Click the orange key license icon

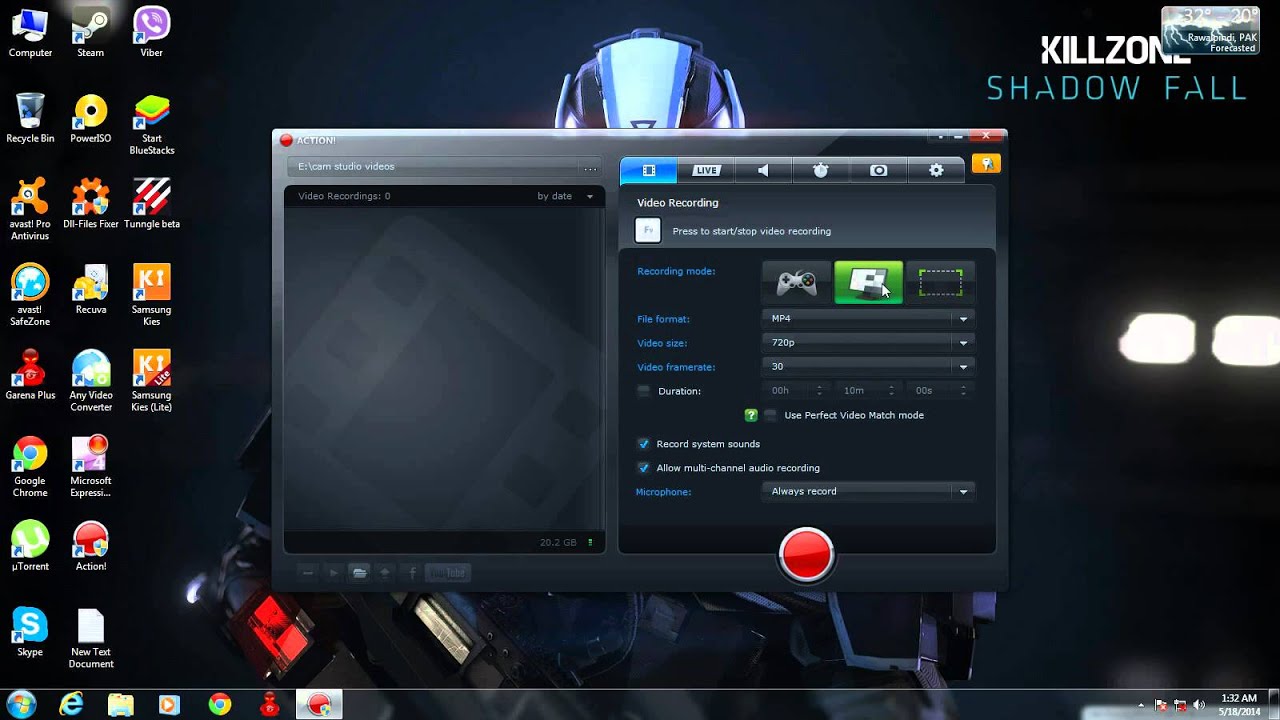(986, 164)
